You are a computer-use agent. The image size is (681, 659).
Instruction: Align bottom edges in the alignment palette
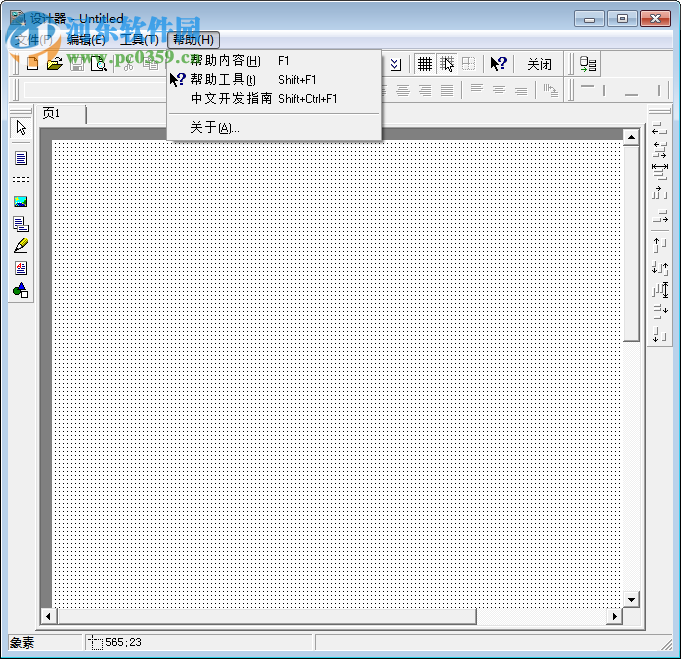[660, 334]
